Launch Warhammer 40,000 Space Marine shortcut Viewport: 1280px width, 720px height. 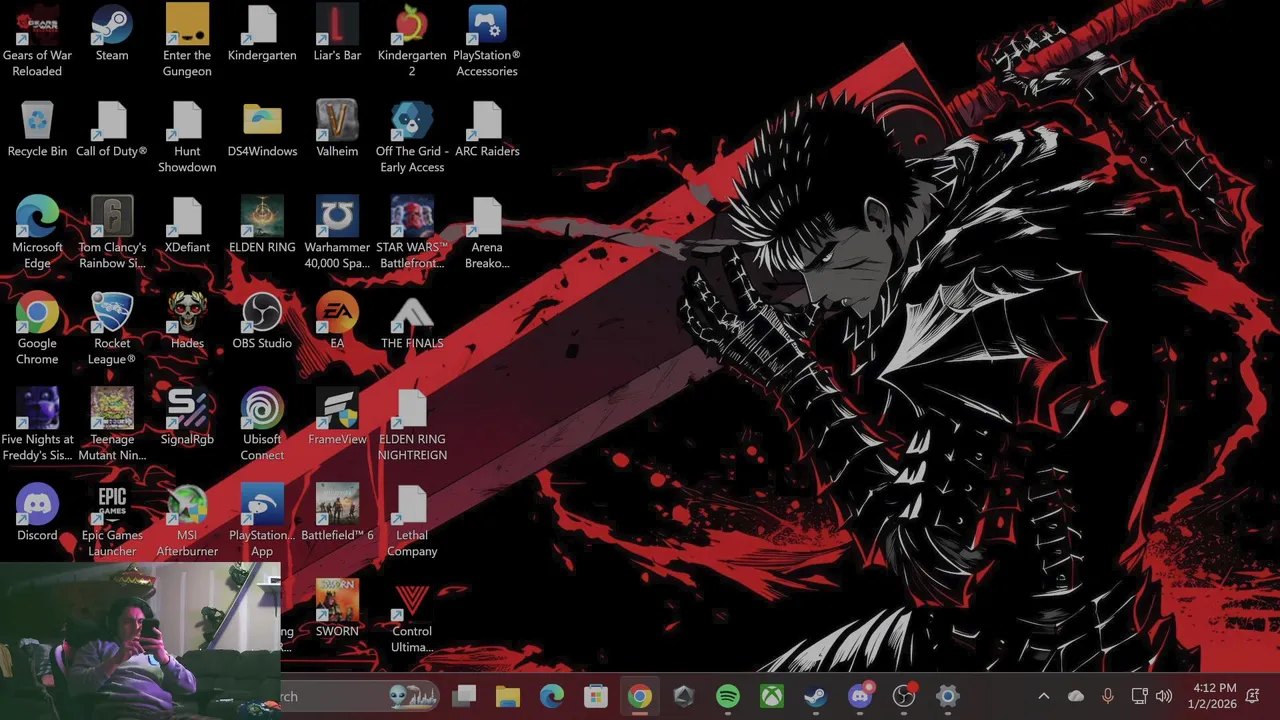click(337, 233)
